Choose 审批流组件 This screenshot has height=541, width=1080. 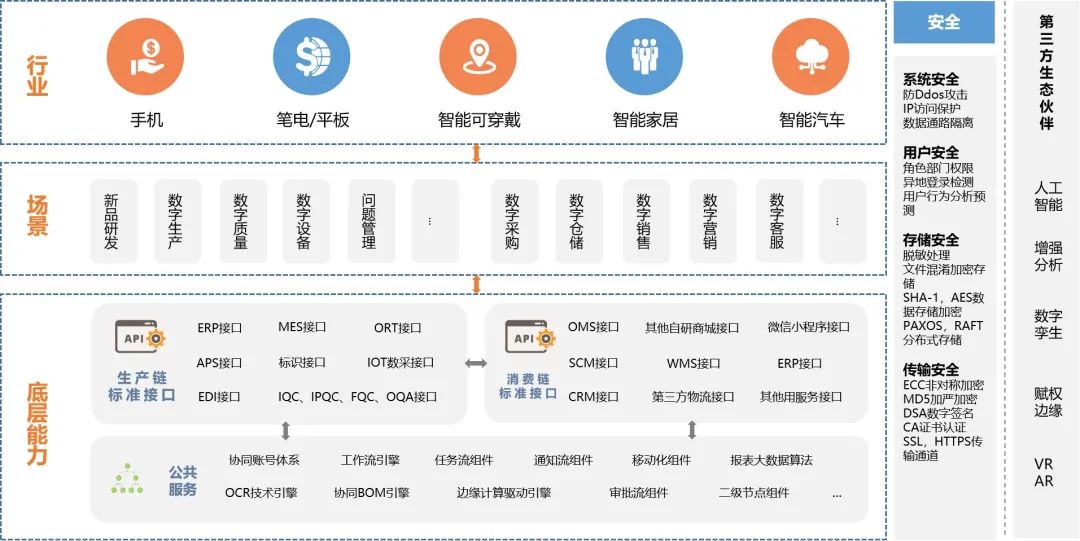638,493
